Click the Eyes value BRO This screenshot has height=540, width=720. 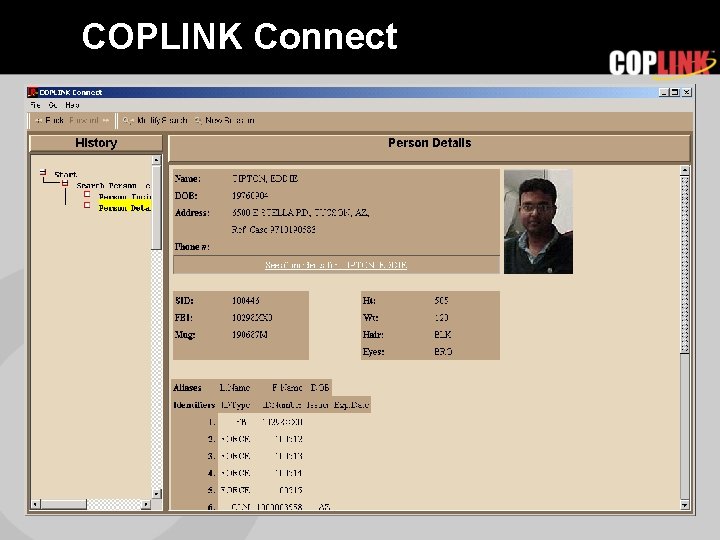coord(443,352)
